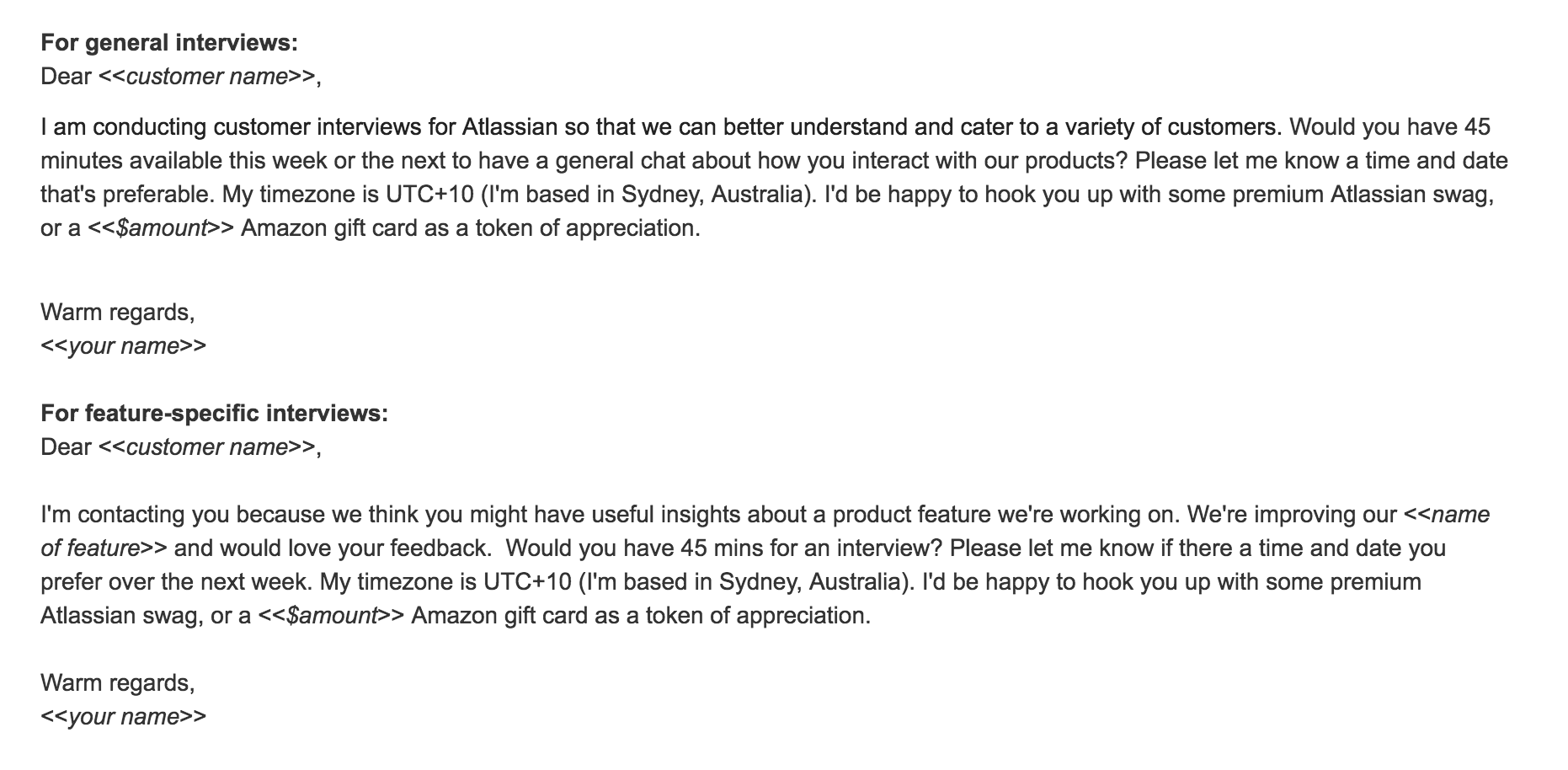The image size is (1568, 770).
Task: Click the second 'customer name' placeholder
Action: coord(206,447)
